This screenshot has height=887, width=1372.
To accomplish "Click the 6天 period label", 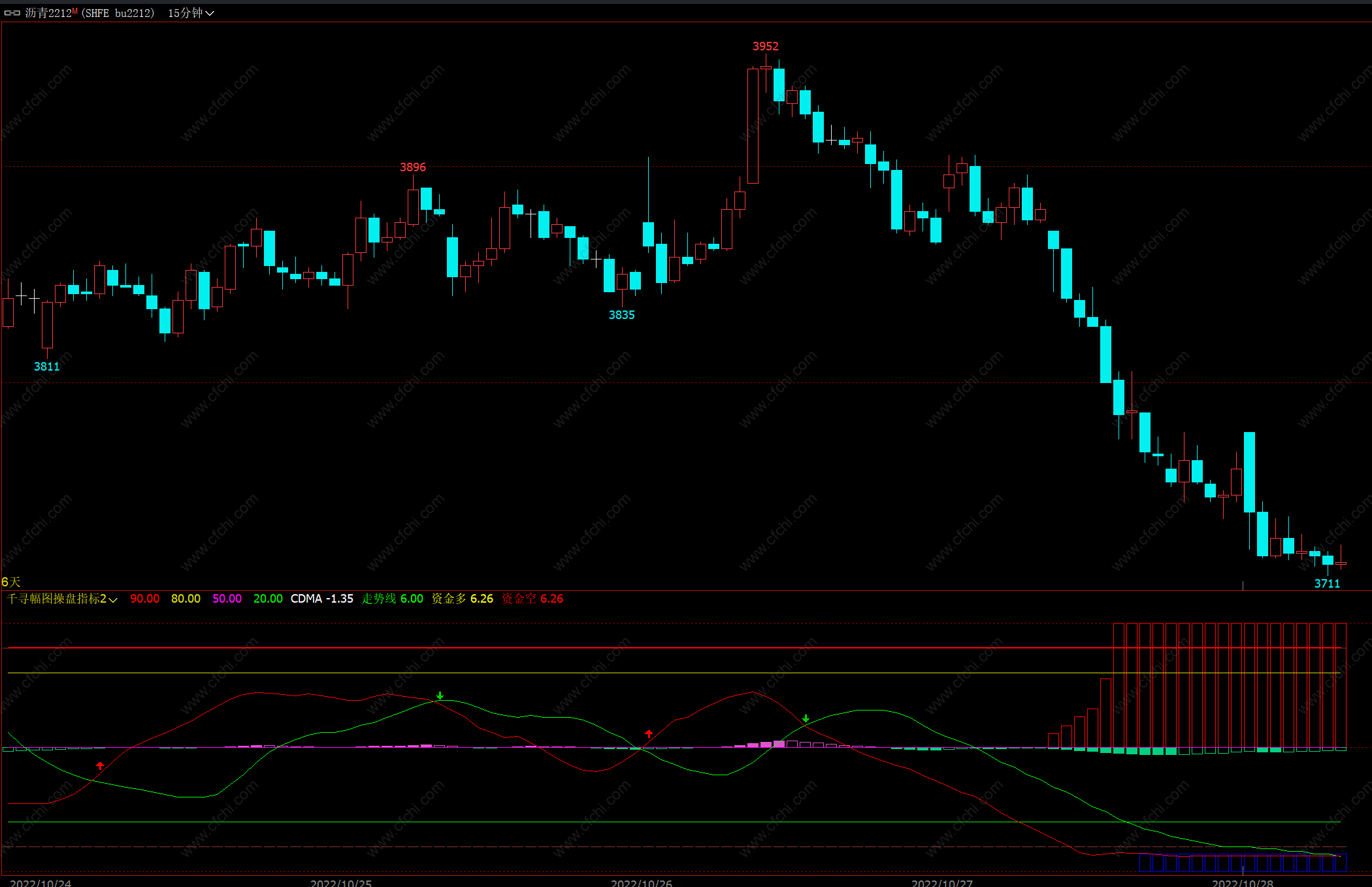I will (11, 582).
